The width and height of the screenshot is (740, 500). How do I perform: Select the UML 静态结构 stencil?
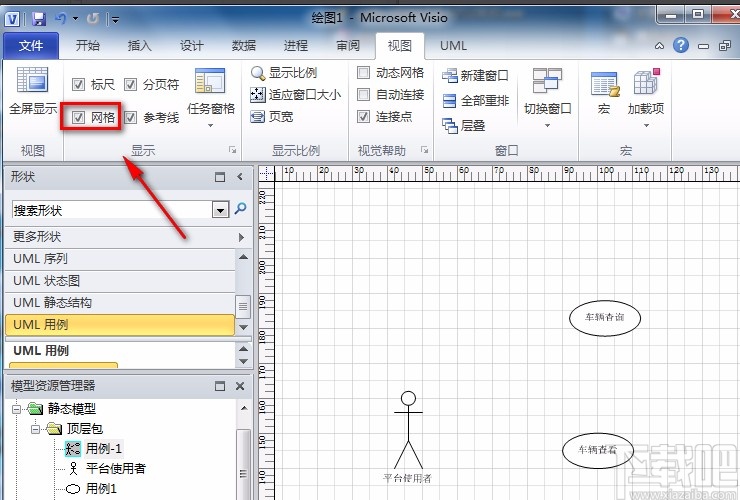click(x=120, y=303)
